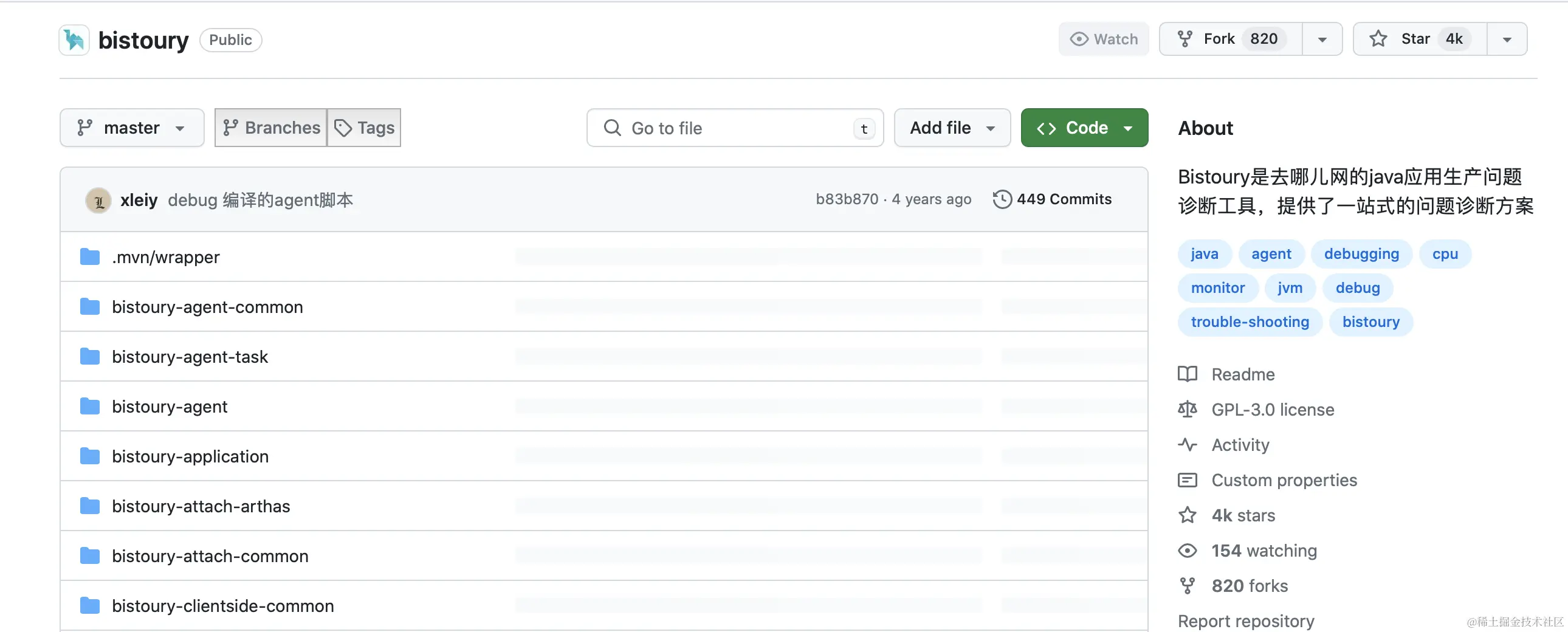
Task: View the 820 forks list
Action: pos(1250,586)
